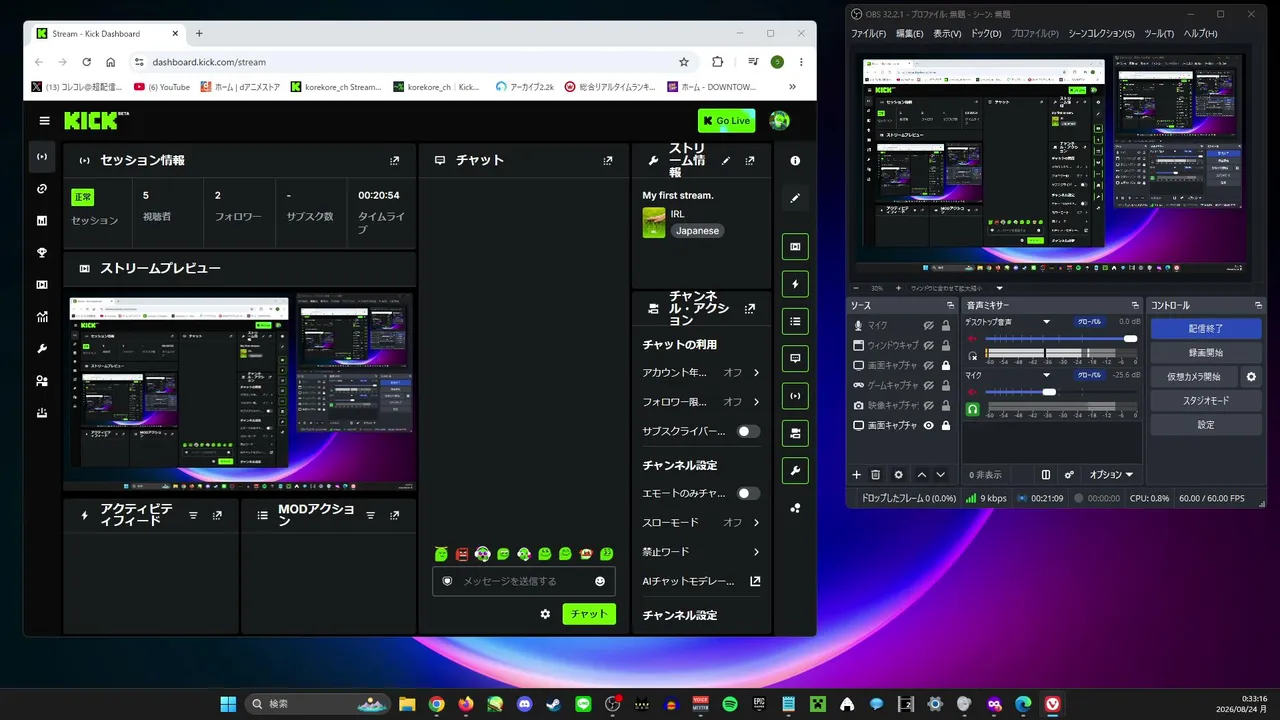Click the chat message input field
This screenshot has width=1280, height=720.
click(524, 581)
